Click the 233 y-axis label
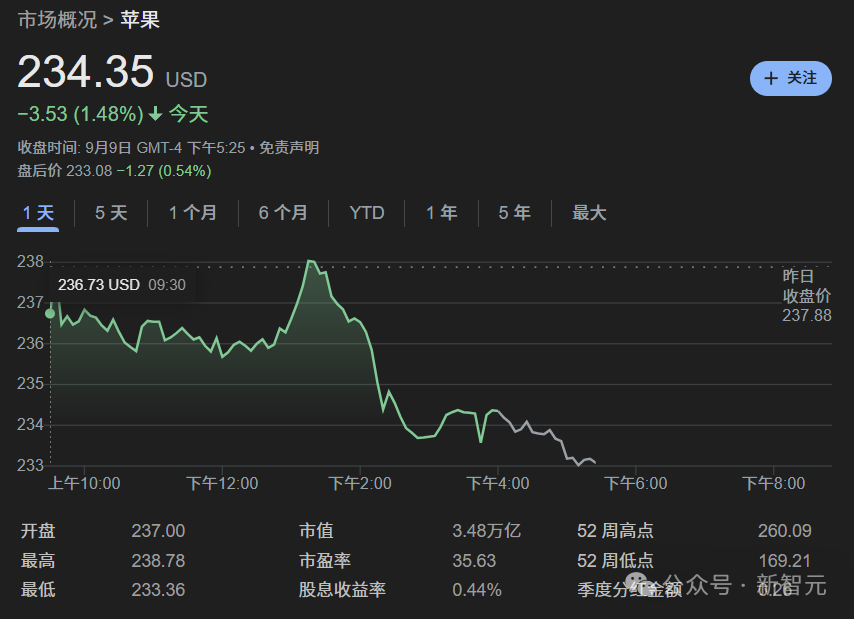 pyautogui.click(x=30, y=465)
